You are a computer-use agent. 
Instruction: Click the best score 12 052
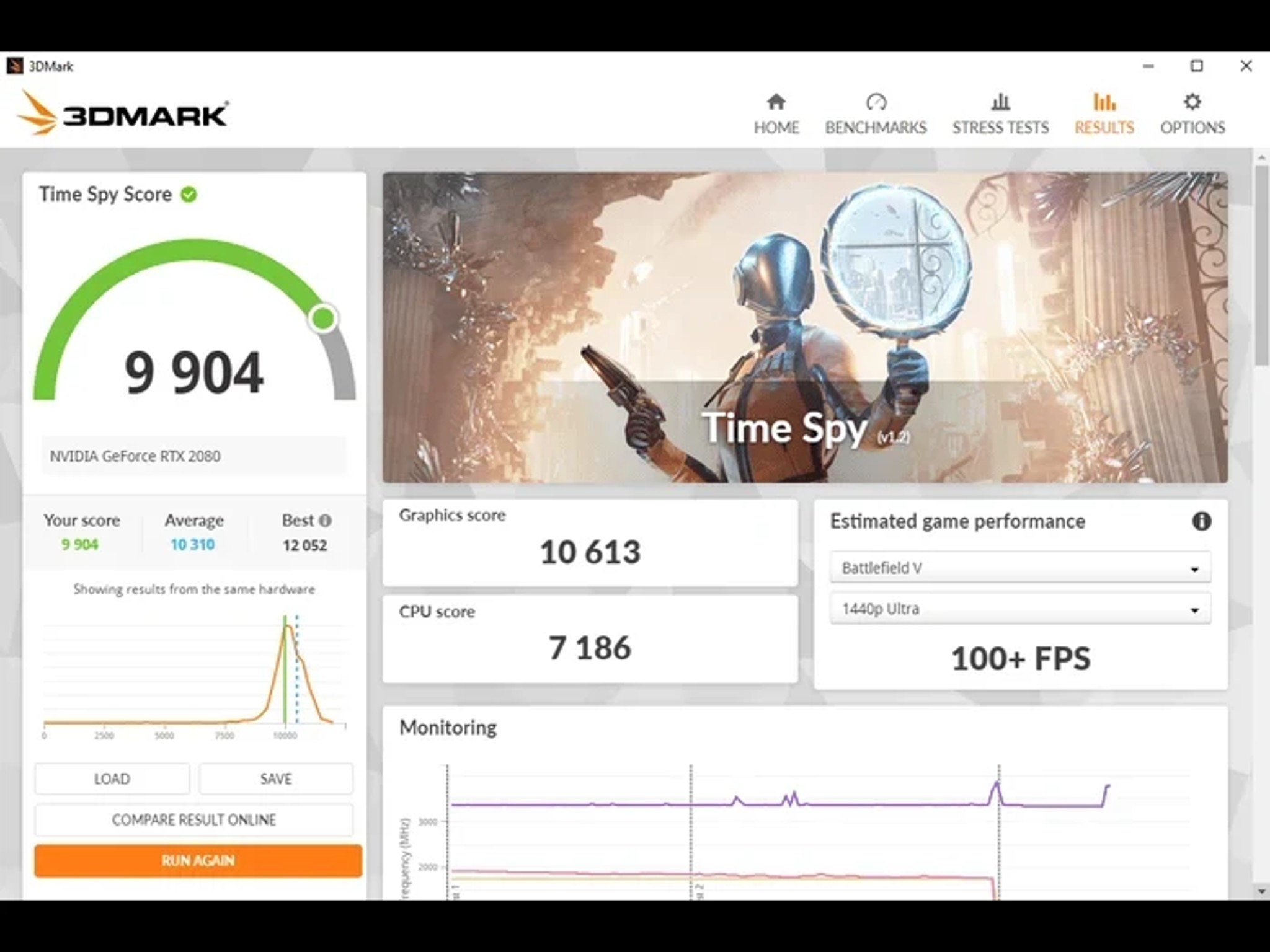(304, 545)
